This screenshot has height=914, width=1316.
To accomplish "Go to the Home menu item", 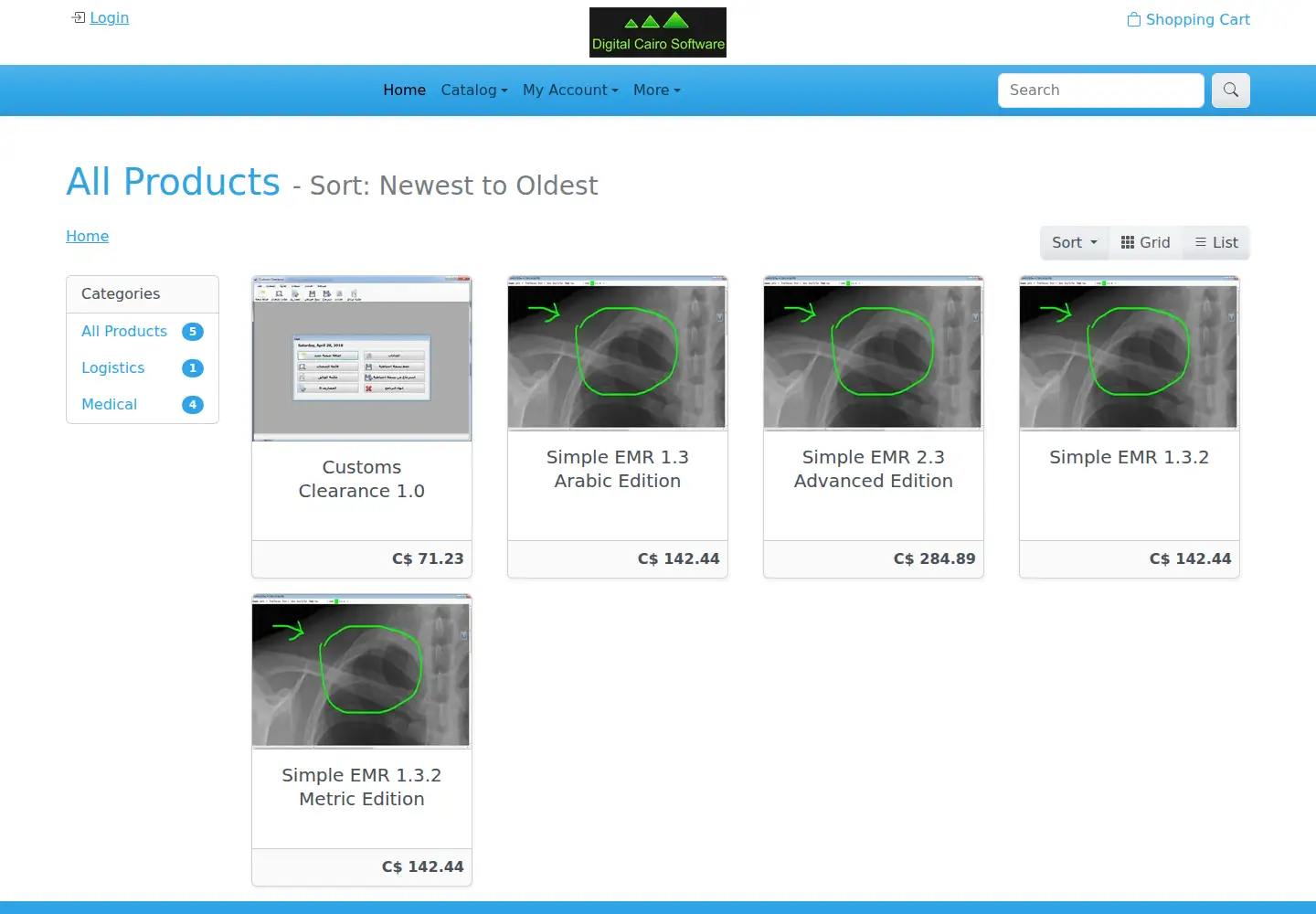I will coord(404,90).
